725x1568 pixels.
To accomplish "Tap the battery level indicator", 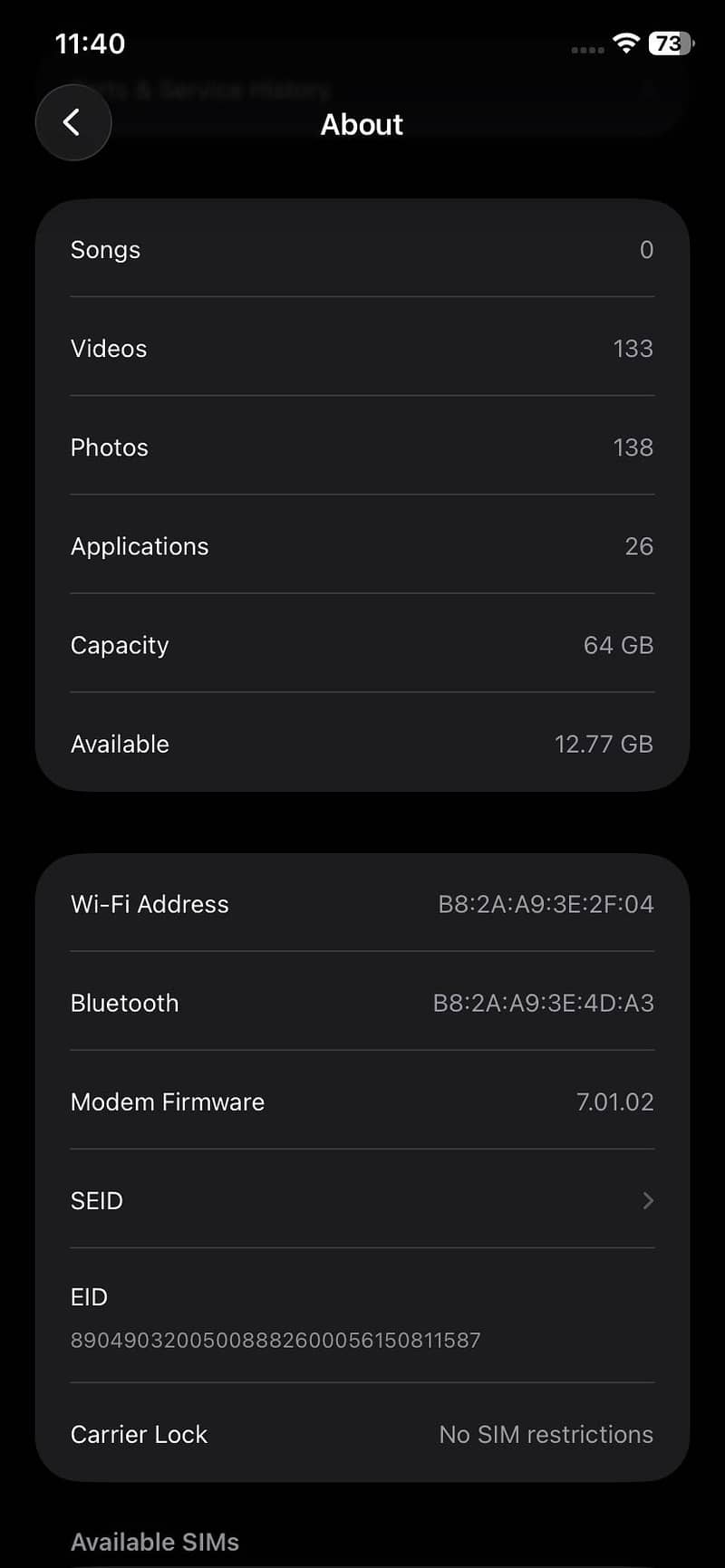I will point(671,43).
